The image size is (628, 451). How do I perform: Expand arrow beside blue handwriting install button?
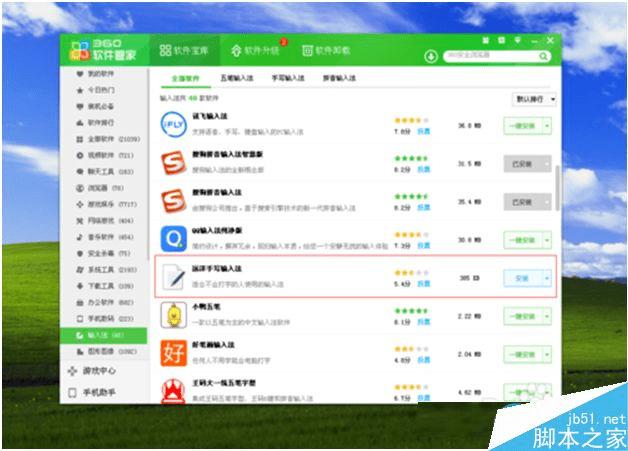coord(547,278)
